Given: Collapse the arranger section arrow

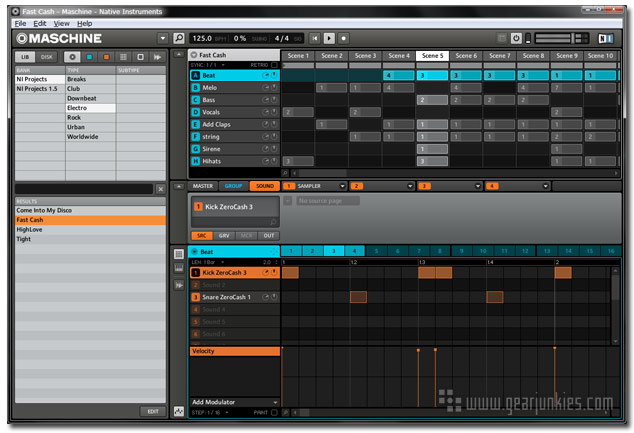Looking at the screenshot, I should 178,54.
